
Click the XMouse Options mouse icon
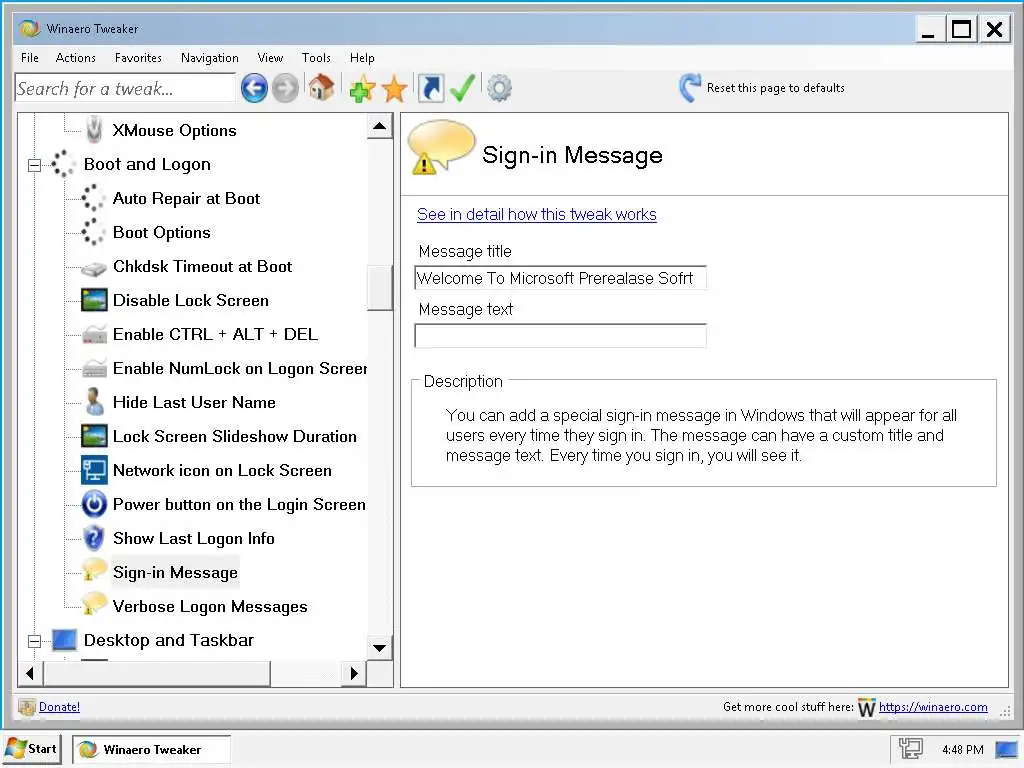pos(94,129)
